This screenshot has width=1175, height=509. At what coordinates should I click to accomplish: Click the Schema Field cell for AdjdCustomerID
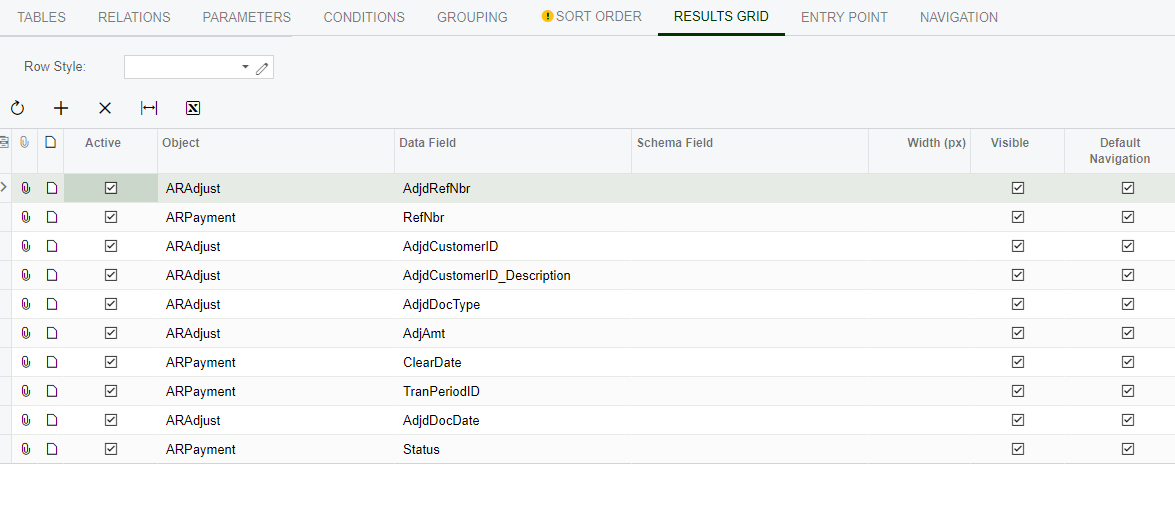(750, 247)
